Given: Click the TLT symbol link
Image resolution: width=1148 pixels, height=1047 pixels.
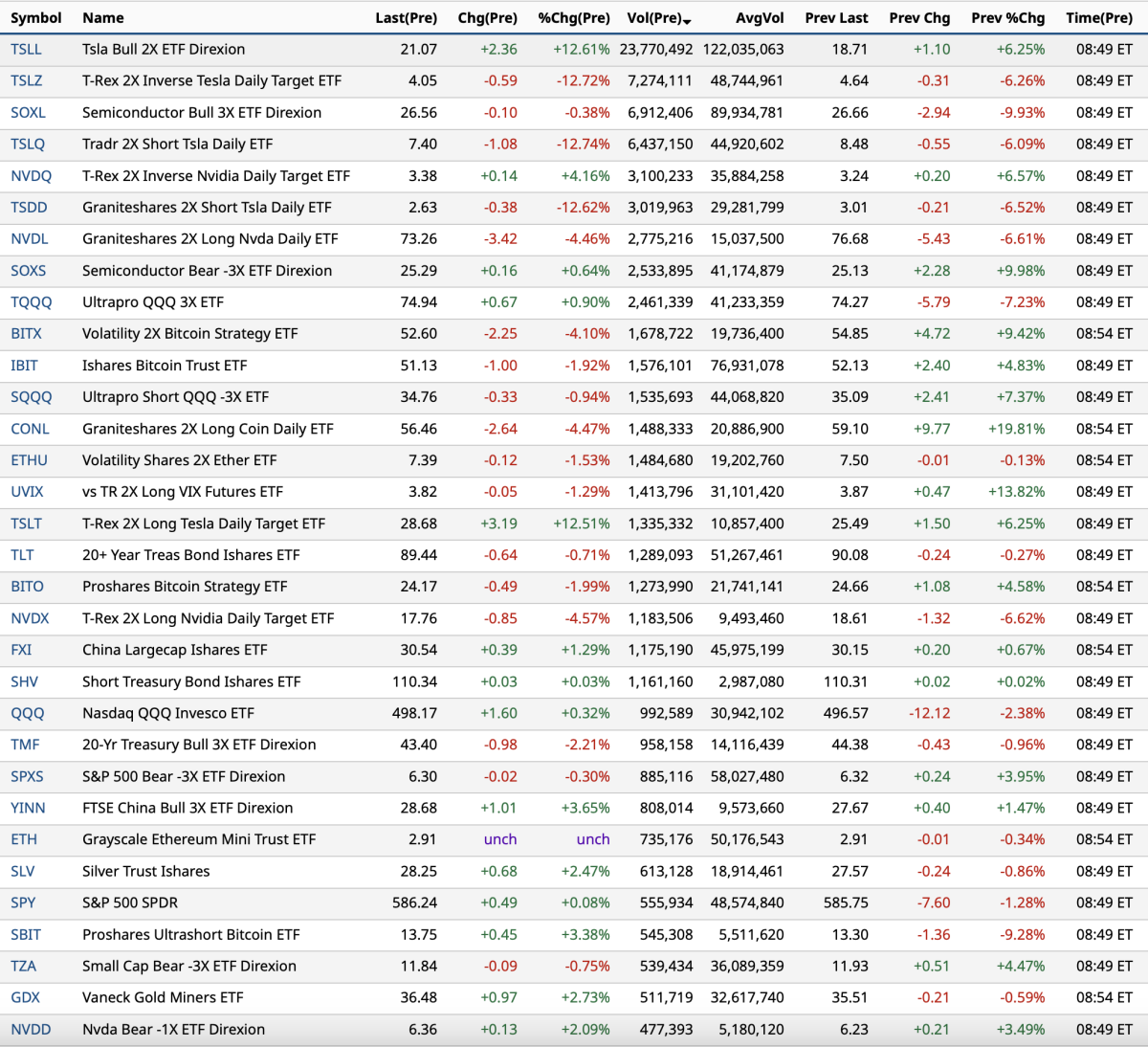Looking at the screenshot, I should [x=22, y=555].
